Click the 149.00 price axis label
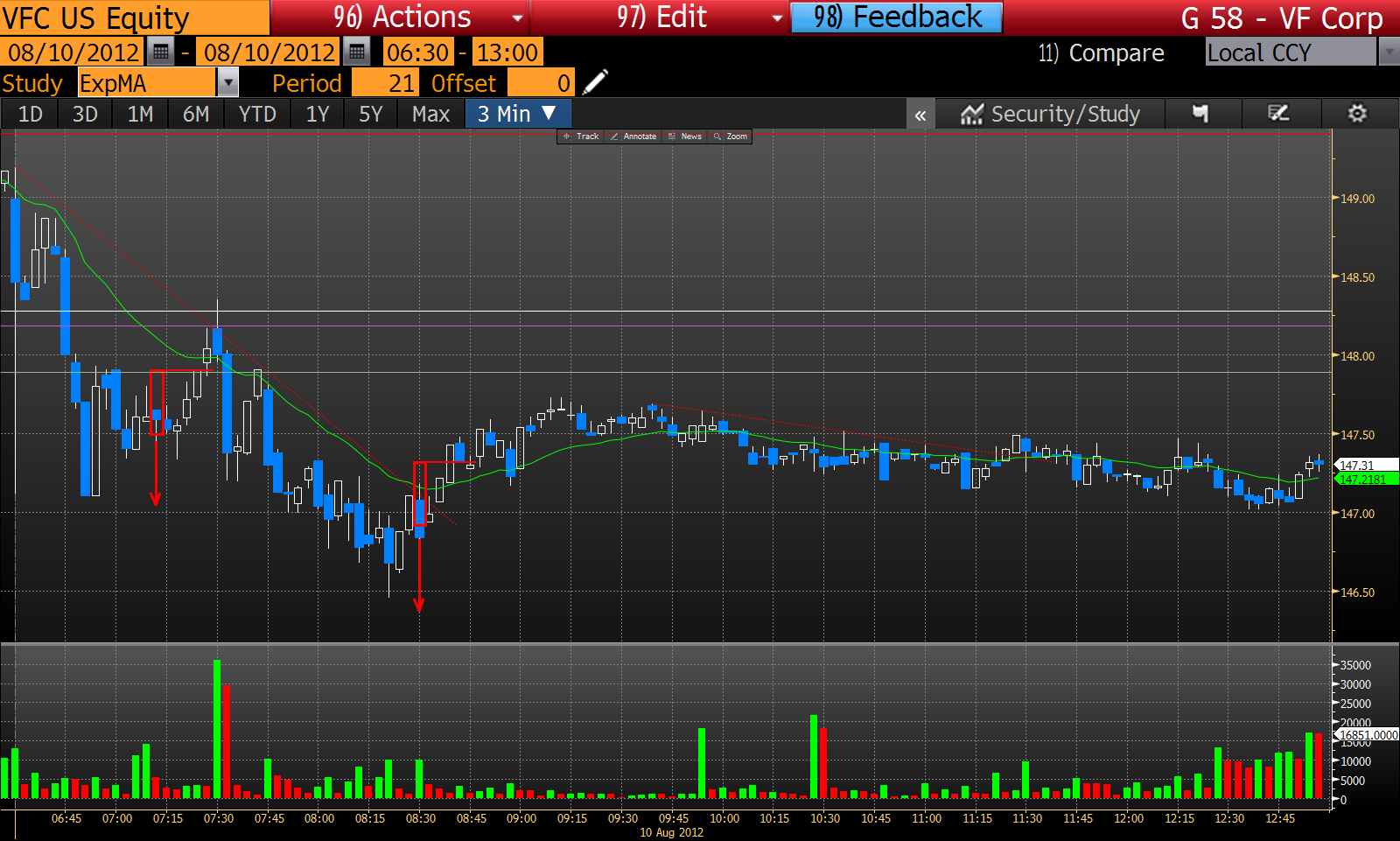 pos(1357,199)
